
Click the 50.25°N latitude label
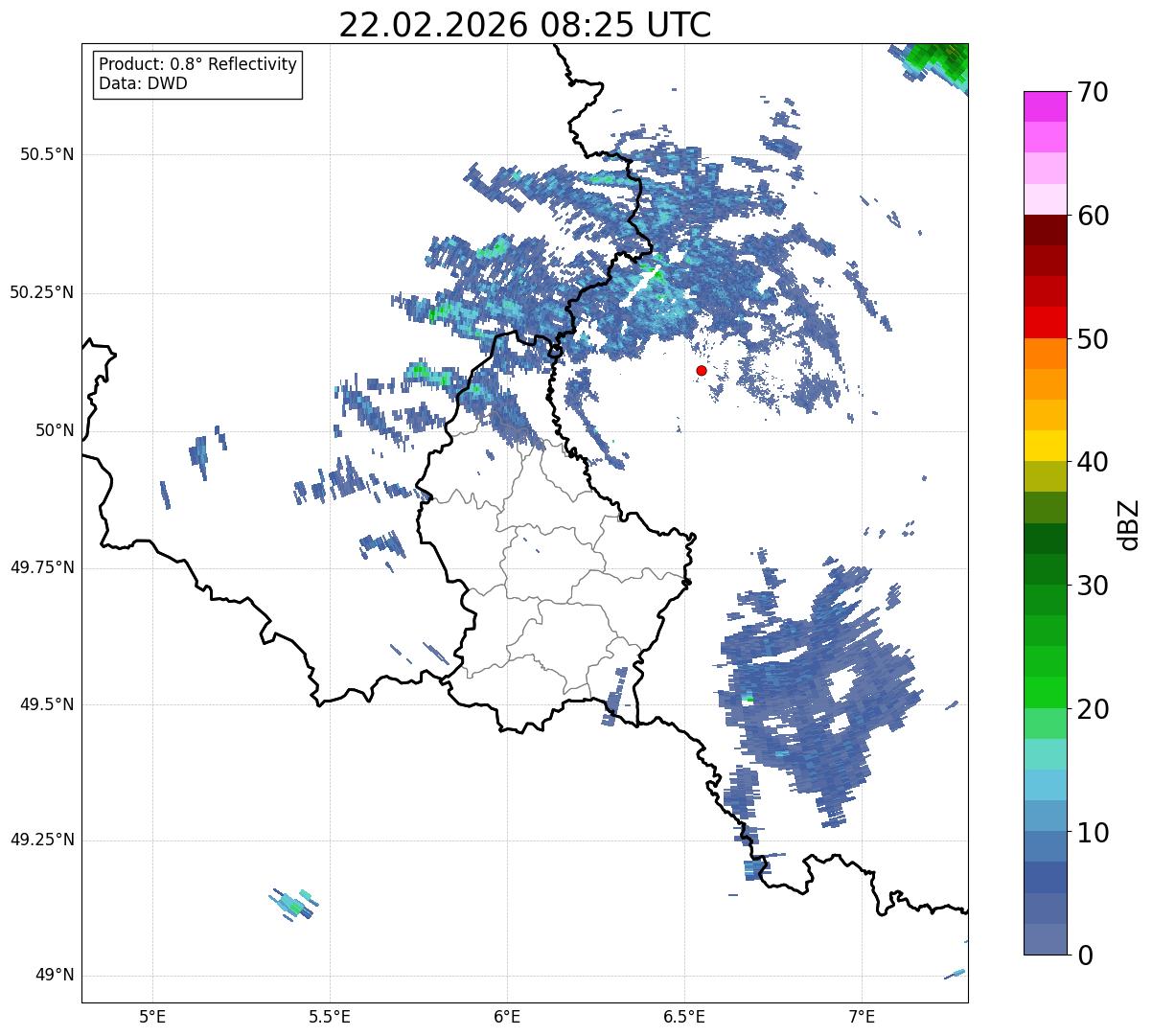pos(42,292)
